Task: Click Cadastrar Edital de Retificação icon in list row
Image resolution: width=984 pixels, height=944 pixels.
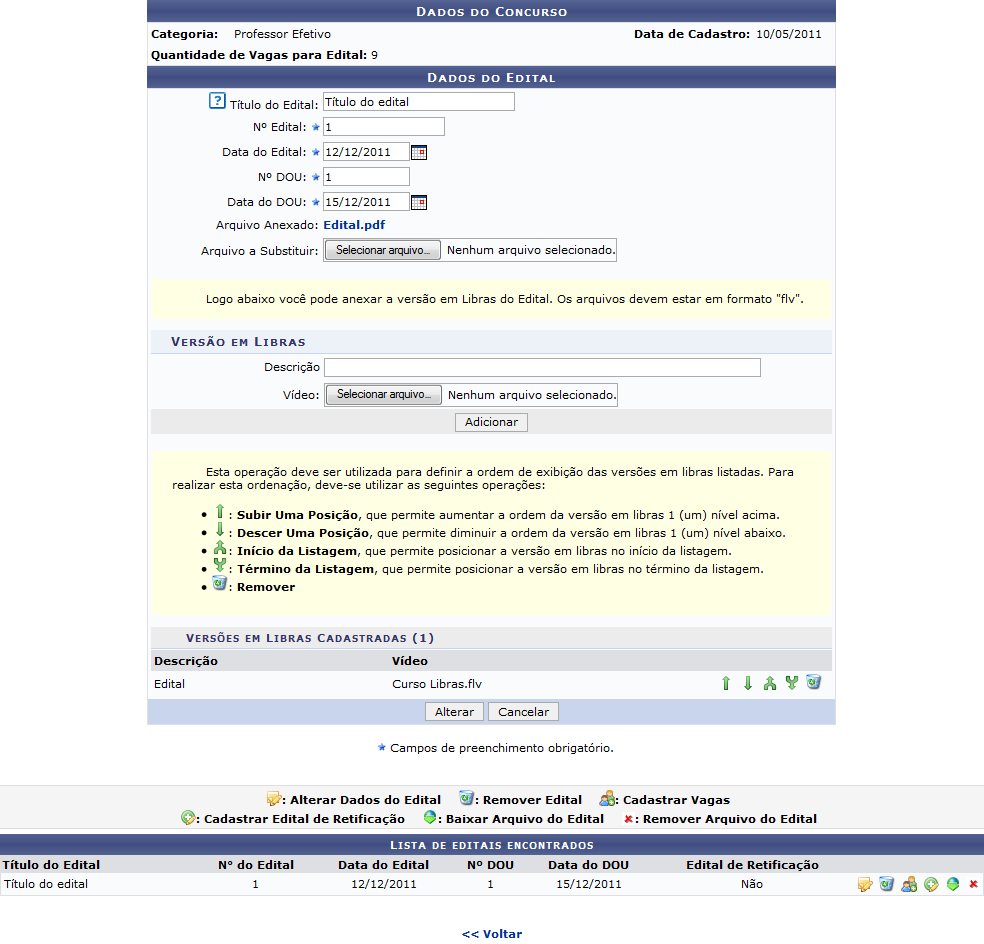Action: [x=931, y=885]
